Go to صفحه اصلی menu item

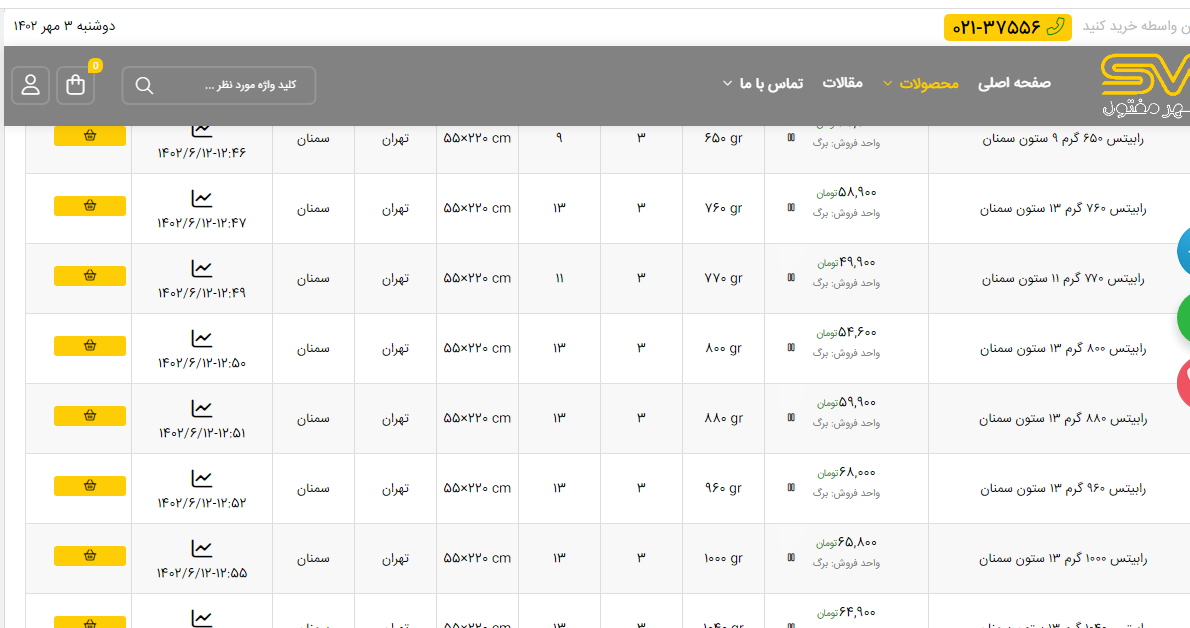click(x=1014, y=83)
